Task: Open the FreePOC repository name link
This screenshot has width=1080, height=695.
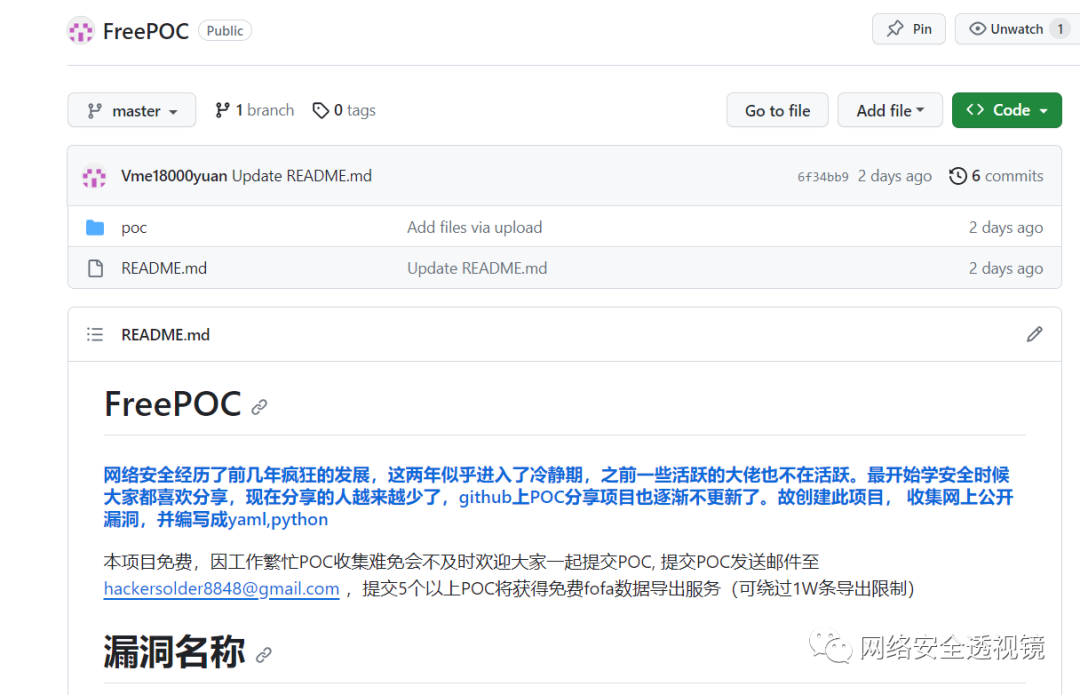Action: pos(145,31)
